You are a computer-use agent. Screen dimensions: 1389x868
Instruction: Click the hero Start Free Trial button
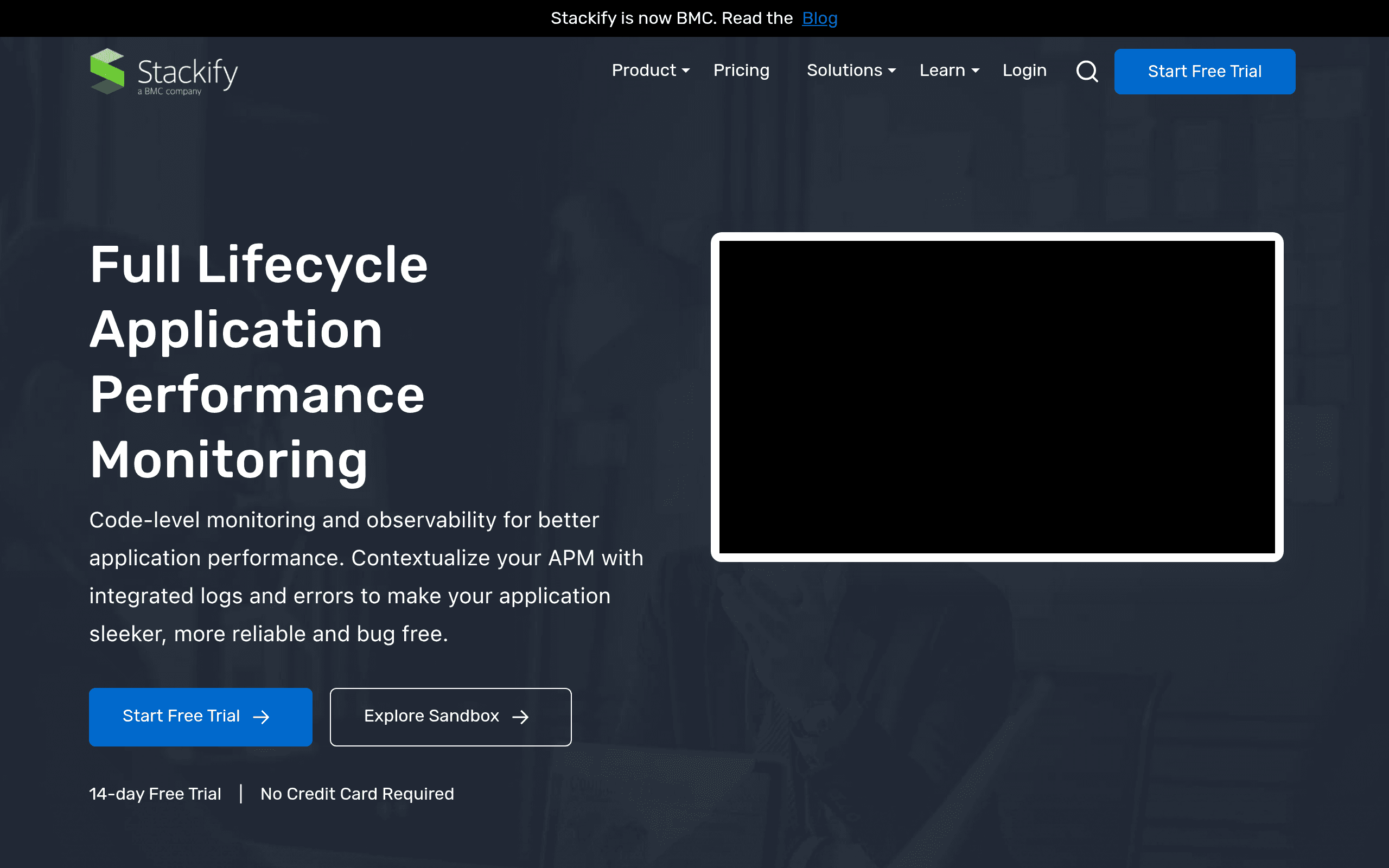[200, 717]
